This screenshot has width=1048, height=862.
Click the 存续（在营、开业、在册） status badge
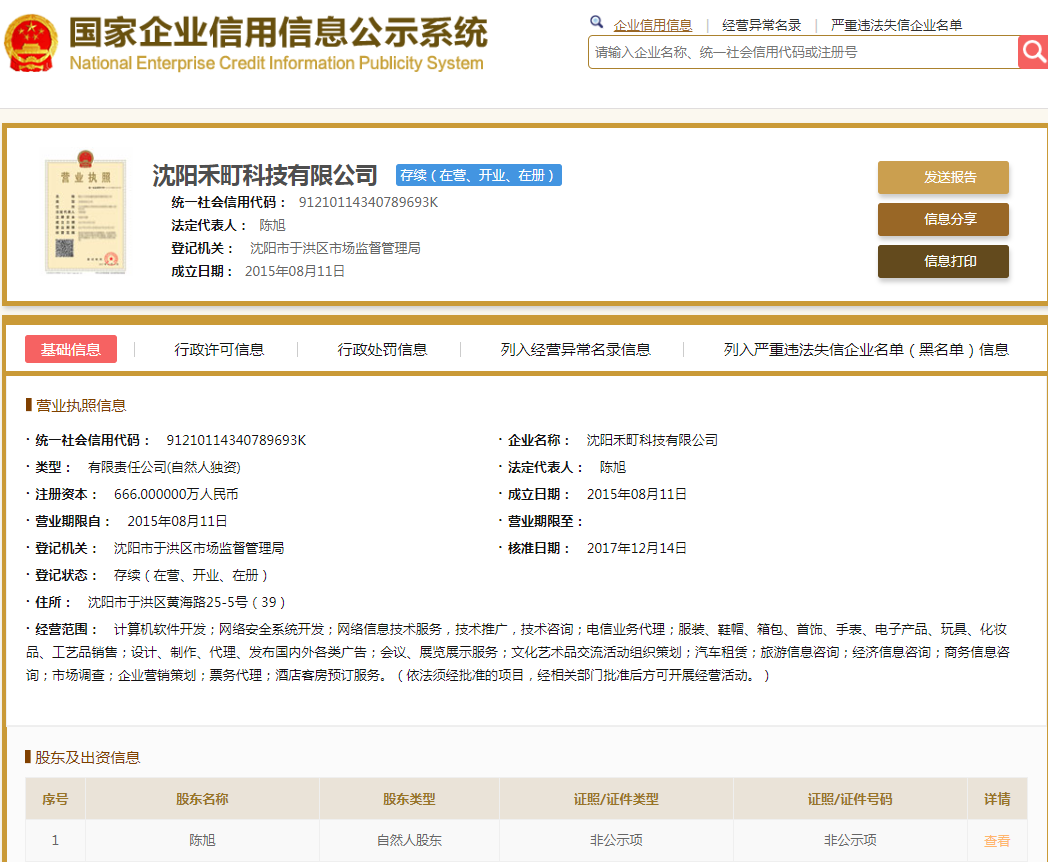479,175
